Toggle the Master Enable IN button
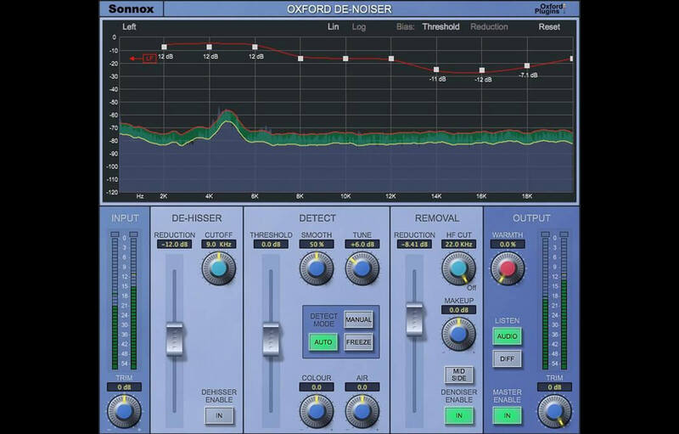The width and height of the screenshot is (679, 434). pyautogui.click(x=507, y=415)
